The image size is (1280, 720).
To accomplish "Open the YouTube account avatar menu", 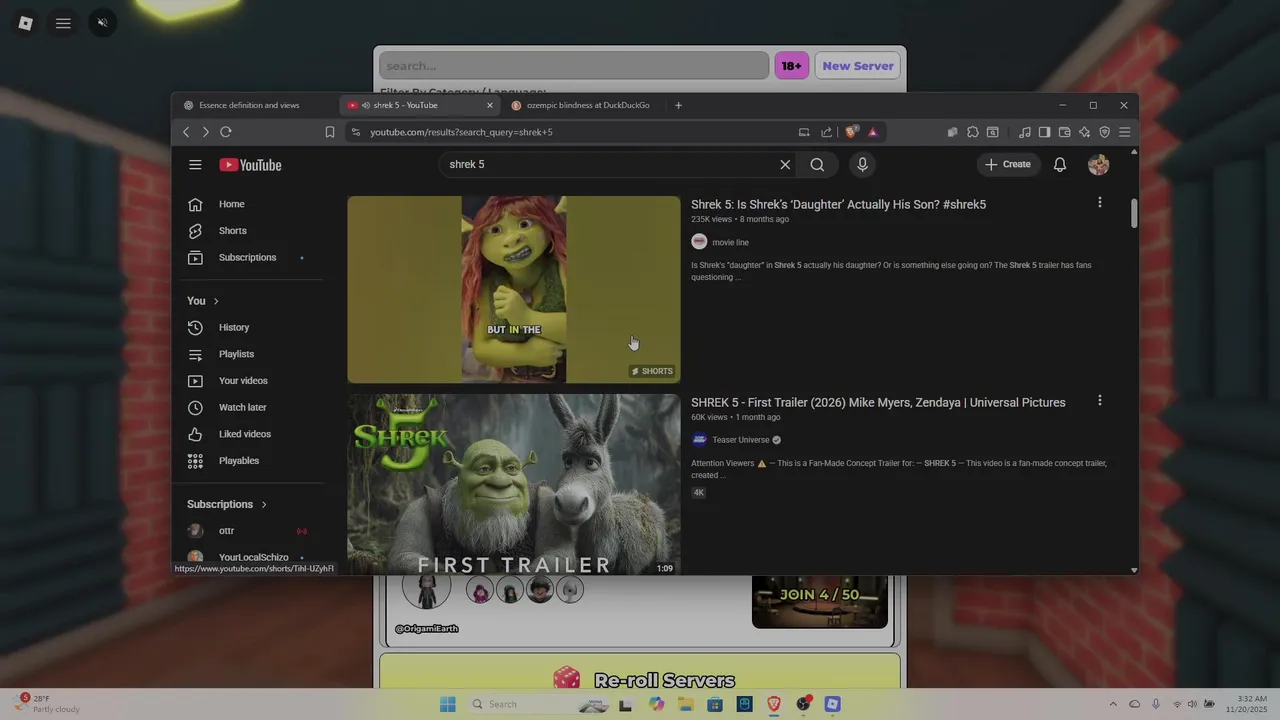I will click(1098, 165).
